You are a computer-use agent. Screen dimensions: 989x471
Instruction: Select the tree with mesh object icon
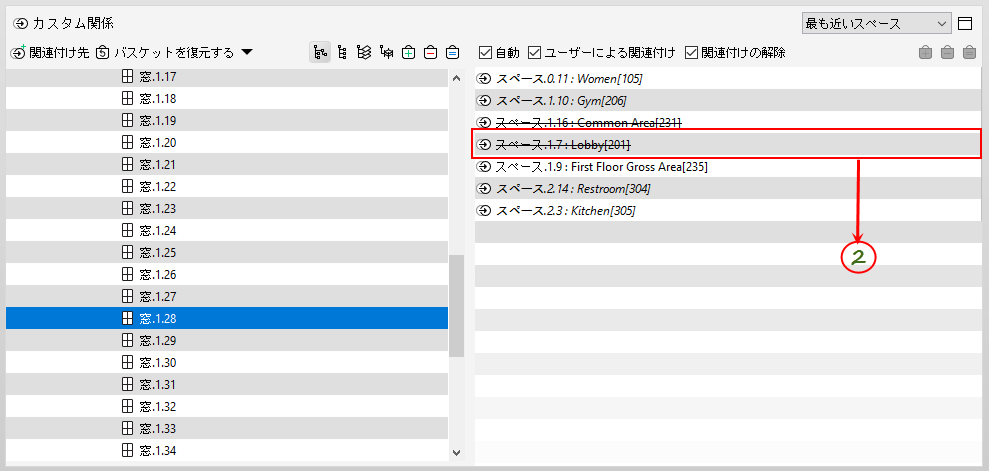tap(387, 53)
